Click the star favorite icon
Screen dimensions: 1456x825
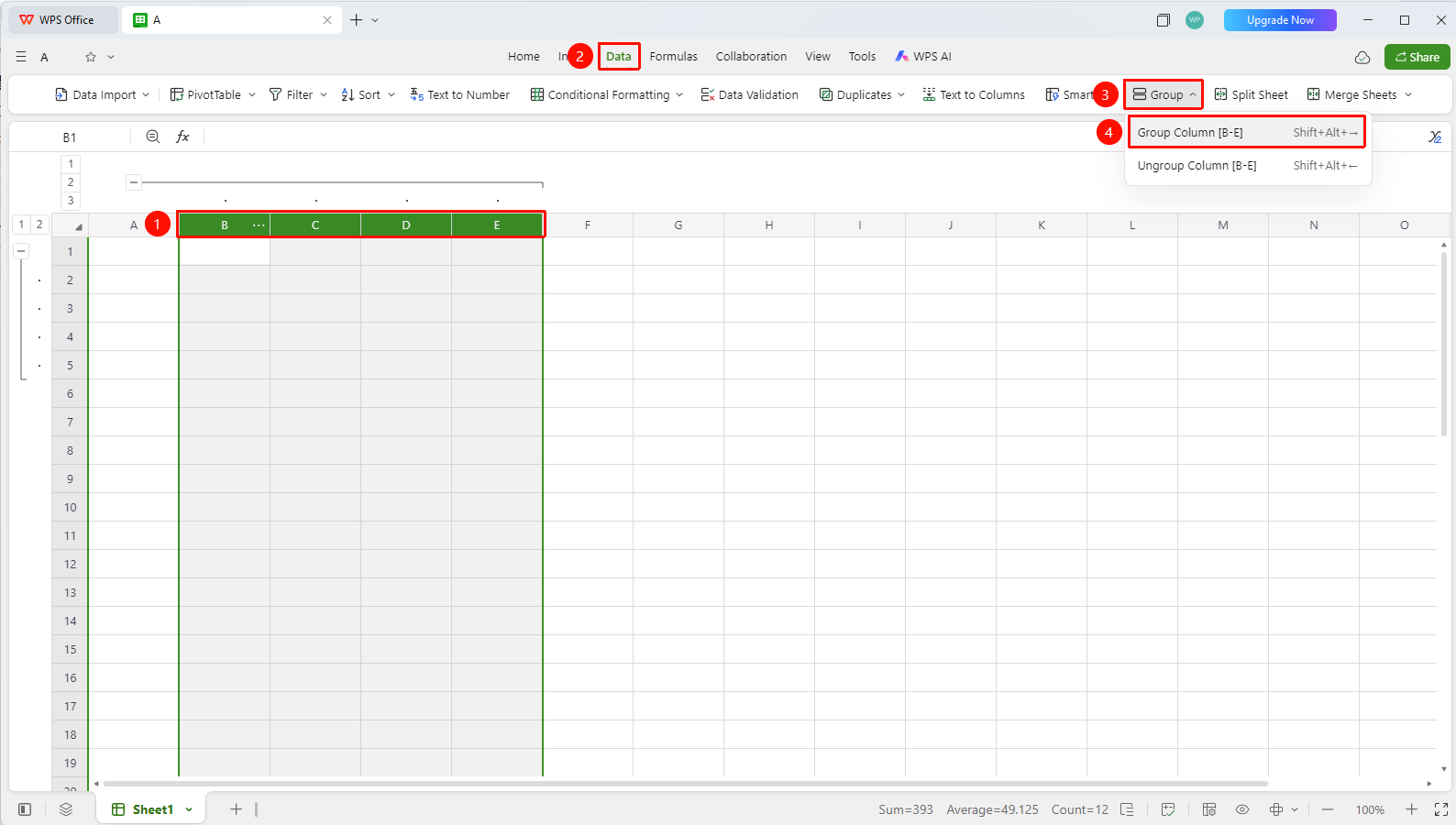coord(91,57)
